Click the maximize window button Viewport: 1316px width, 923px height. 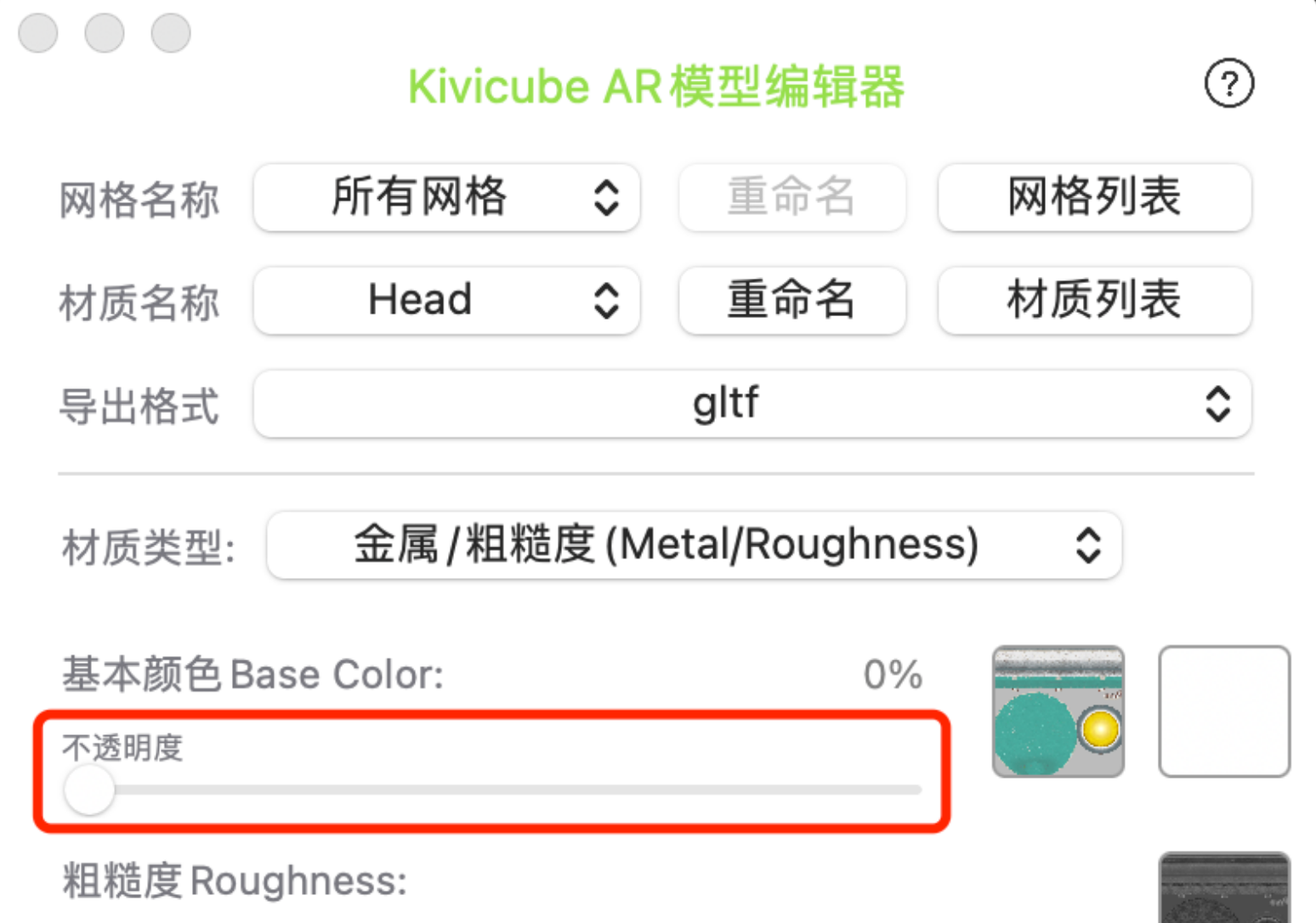171,33
